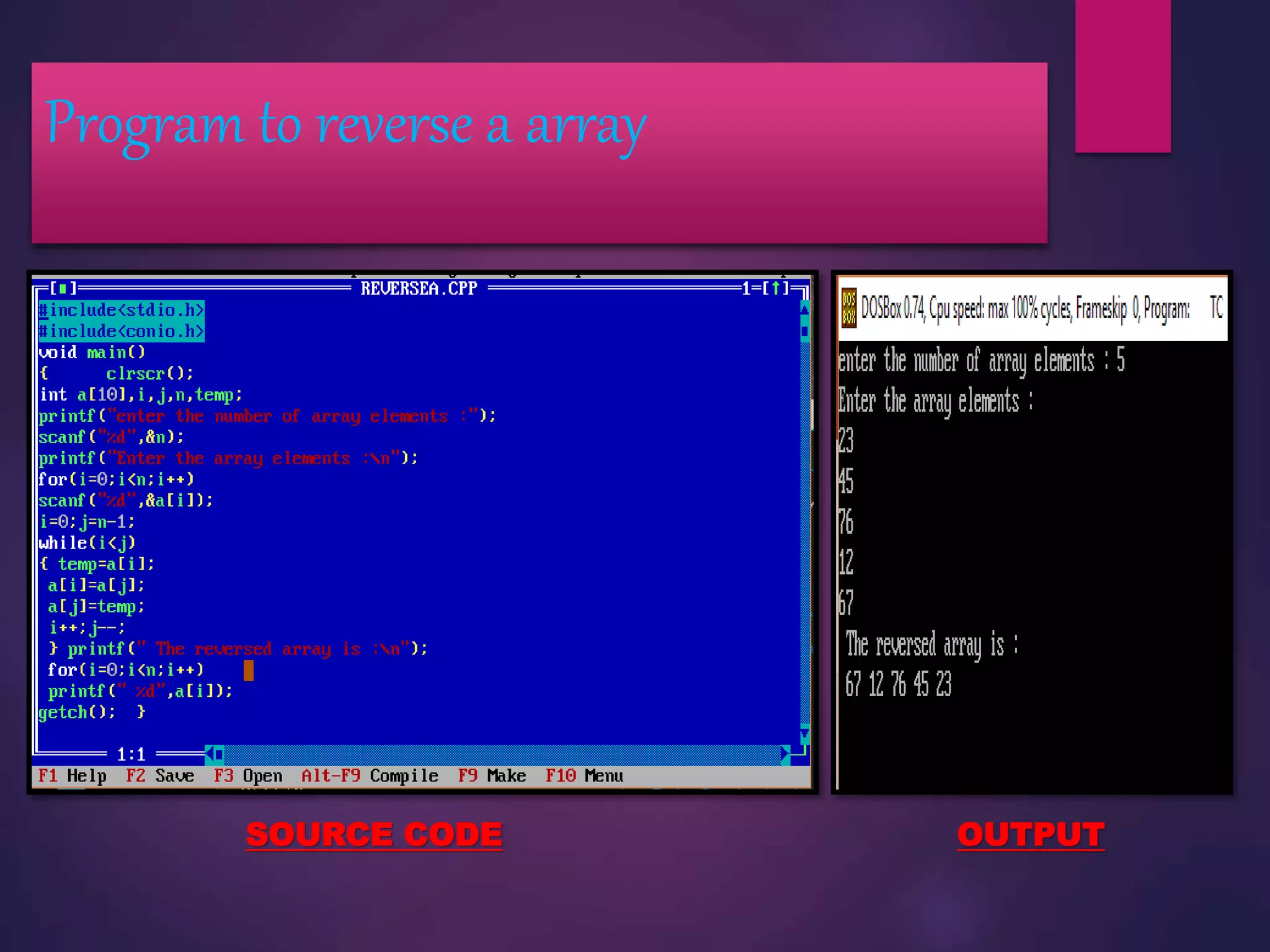Click the void main() line
The height and width of the screenshot is (952, 1270).
(92, 352)
